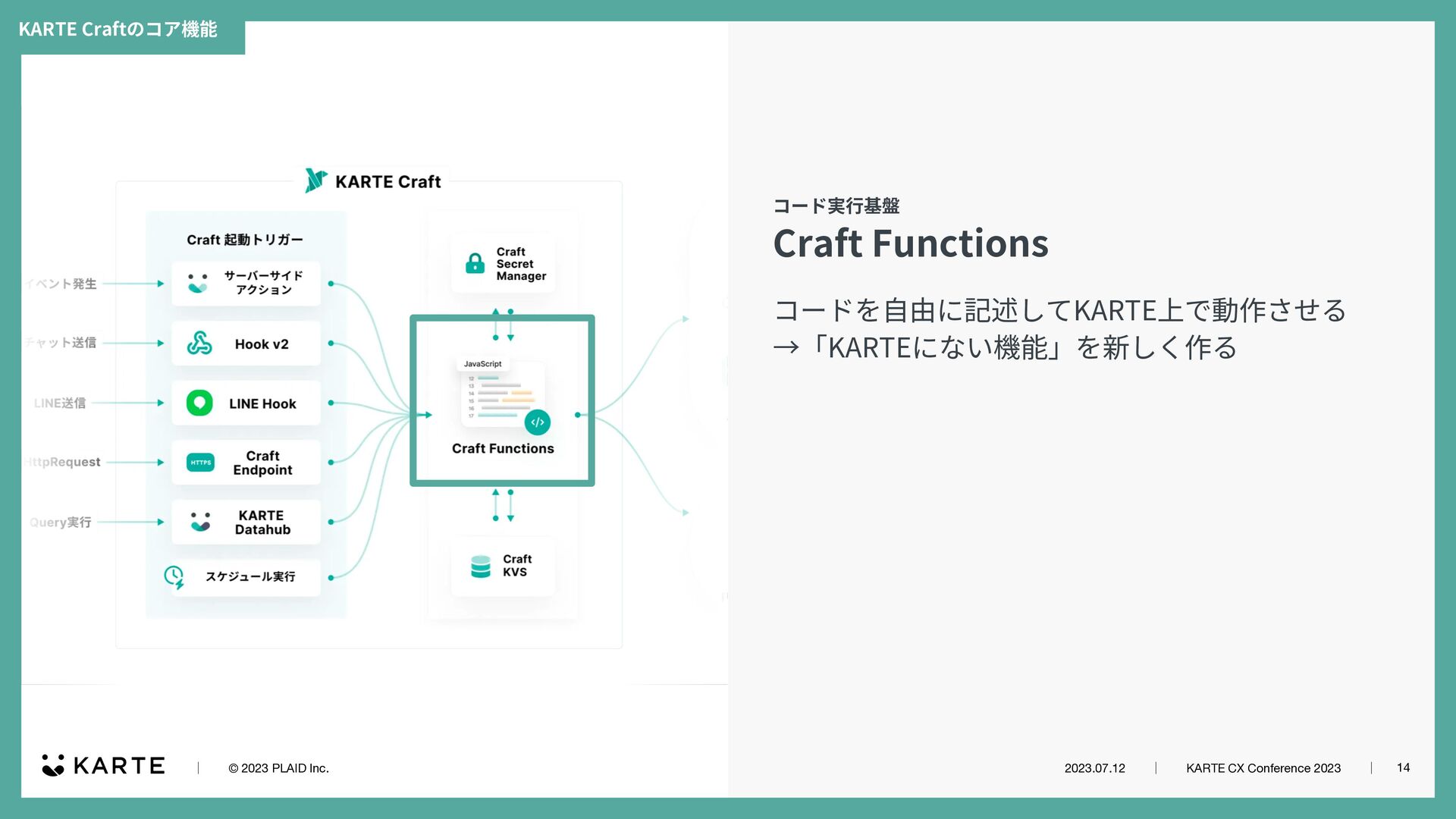
Task: Click the KARTE Craftのコア機能 slide header
Action: [x=118, y=29]
